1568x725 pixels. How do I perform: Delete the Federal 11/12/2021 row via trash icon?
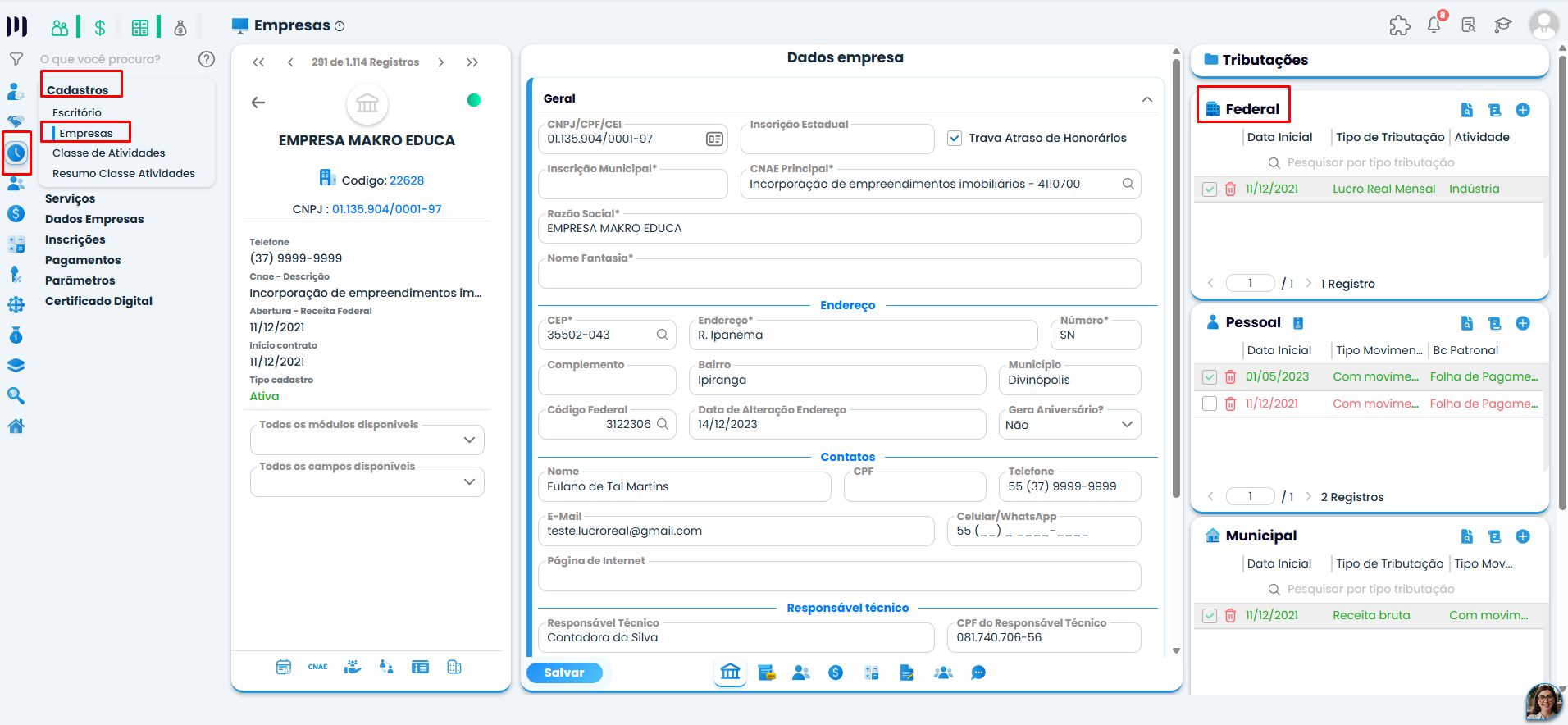point(1230,189)
